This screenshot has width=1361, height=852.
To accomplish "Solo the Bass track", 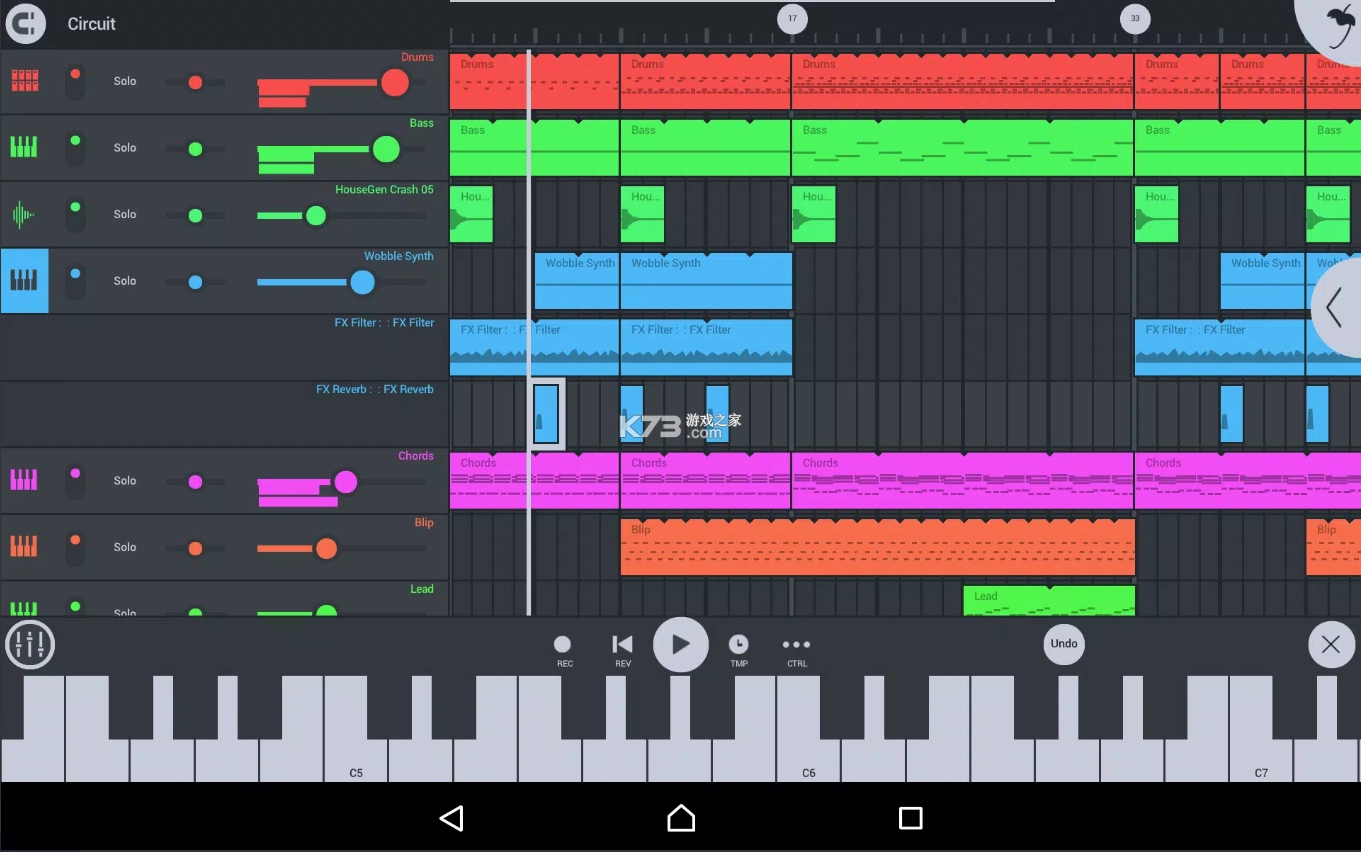I will point(124,147).
